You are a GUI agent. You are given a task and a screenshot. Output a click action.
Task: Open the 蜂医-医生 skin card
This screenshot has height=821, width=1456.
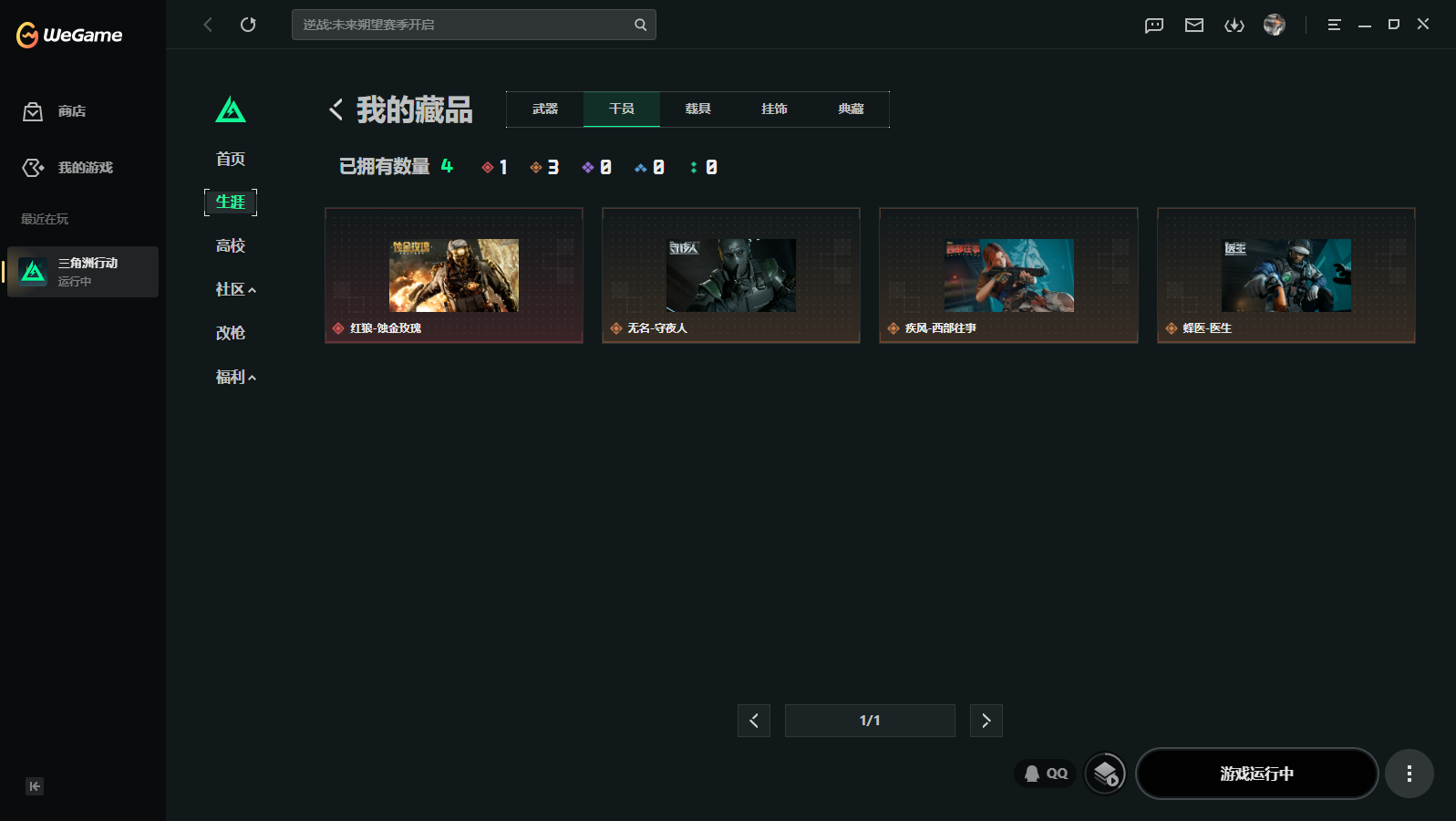tap(1286, 275)
